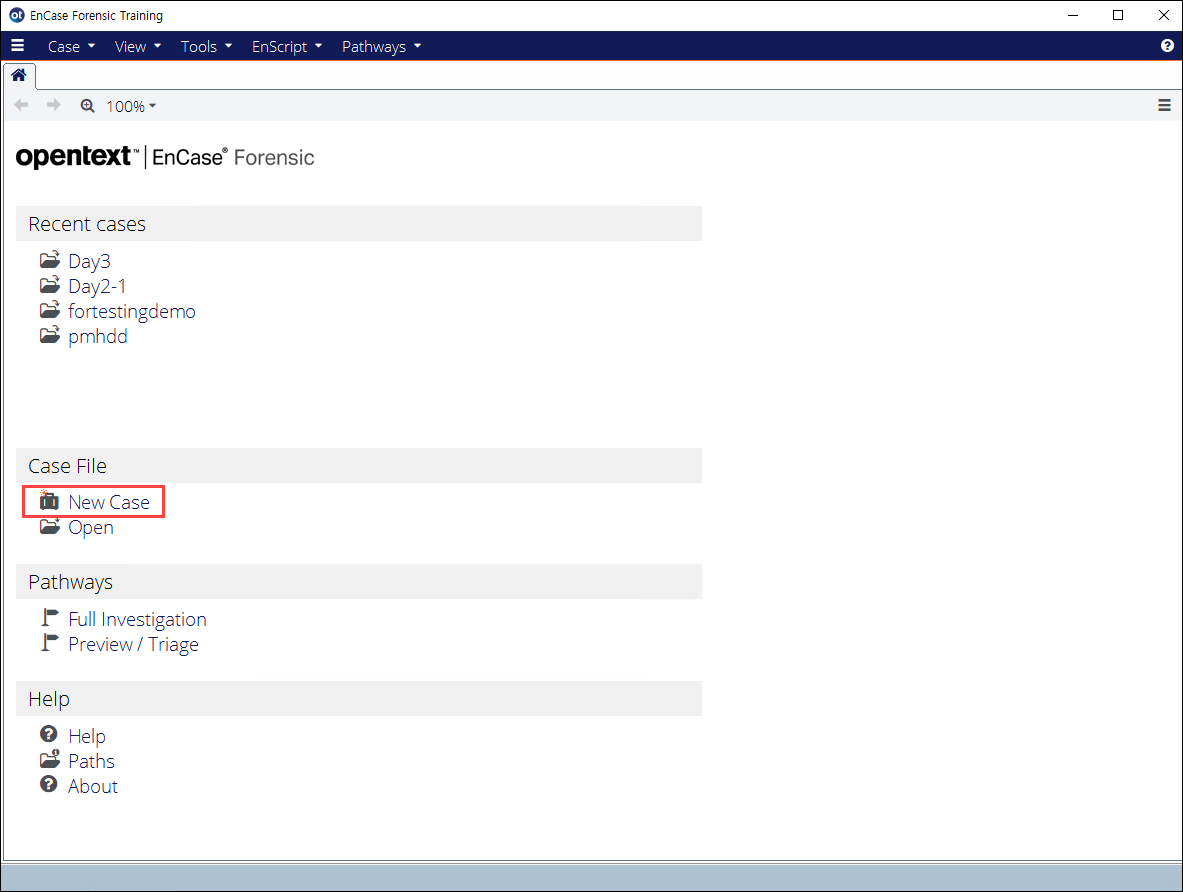Click the help question mark icon in the menu bar
This screenshot has width=1183, height=892.
pos(1166,45)
